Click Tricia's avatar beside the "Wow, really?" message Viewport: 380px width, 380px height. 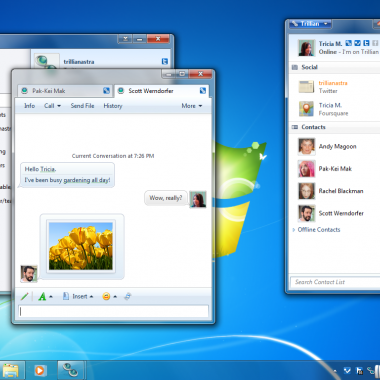198,199
